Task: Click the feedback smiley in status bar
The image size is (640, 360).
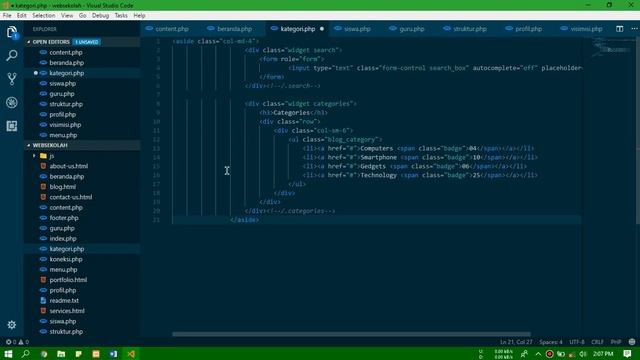Action: click(x=632, y=342)
